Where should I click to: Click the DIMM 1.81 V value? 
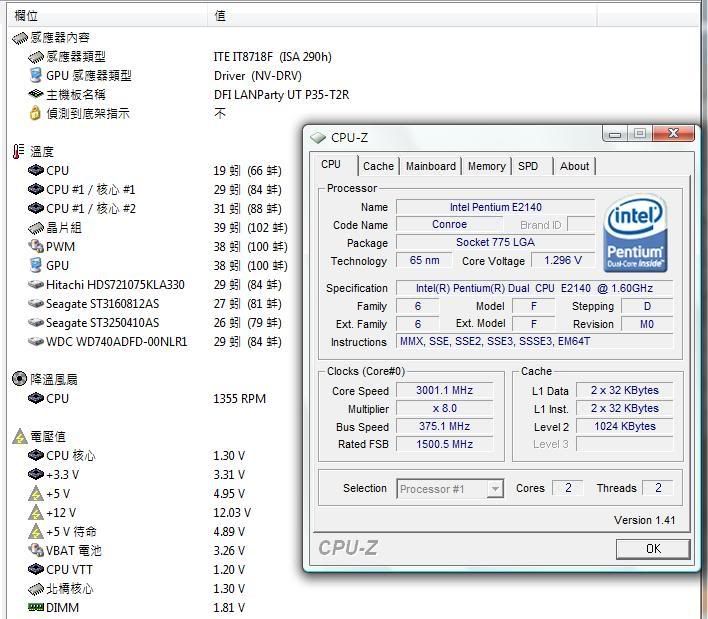point(229,608)
